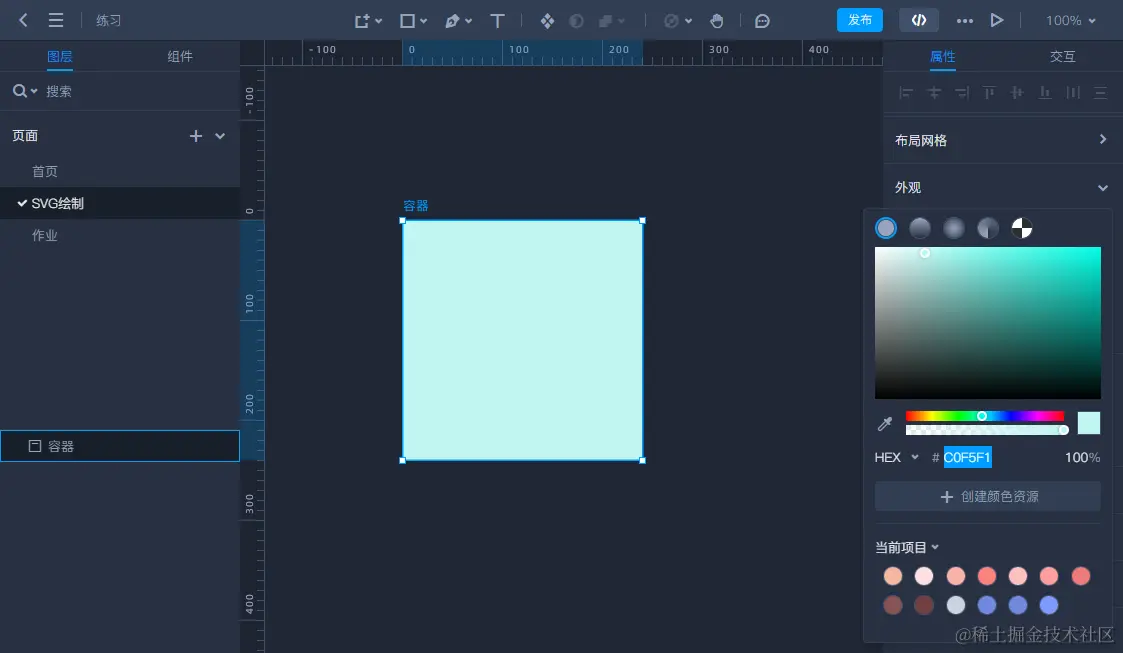Select the 容器 layer in layers list
Screen dimensions: 1123x653
click(120, 446)
